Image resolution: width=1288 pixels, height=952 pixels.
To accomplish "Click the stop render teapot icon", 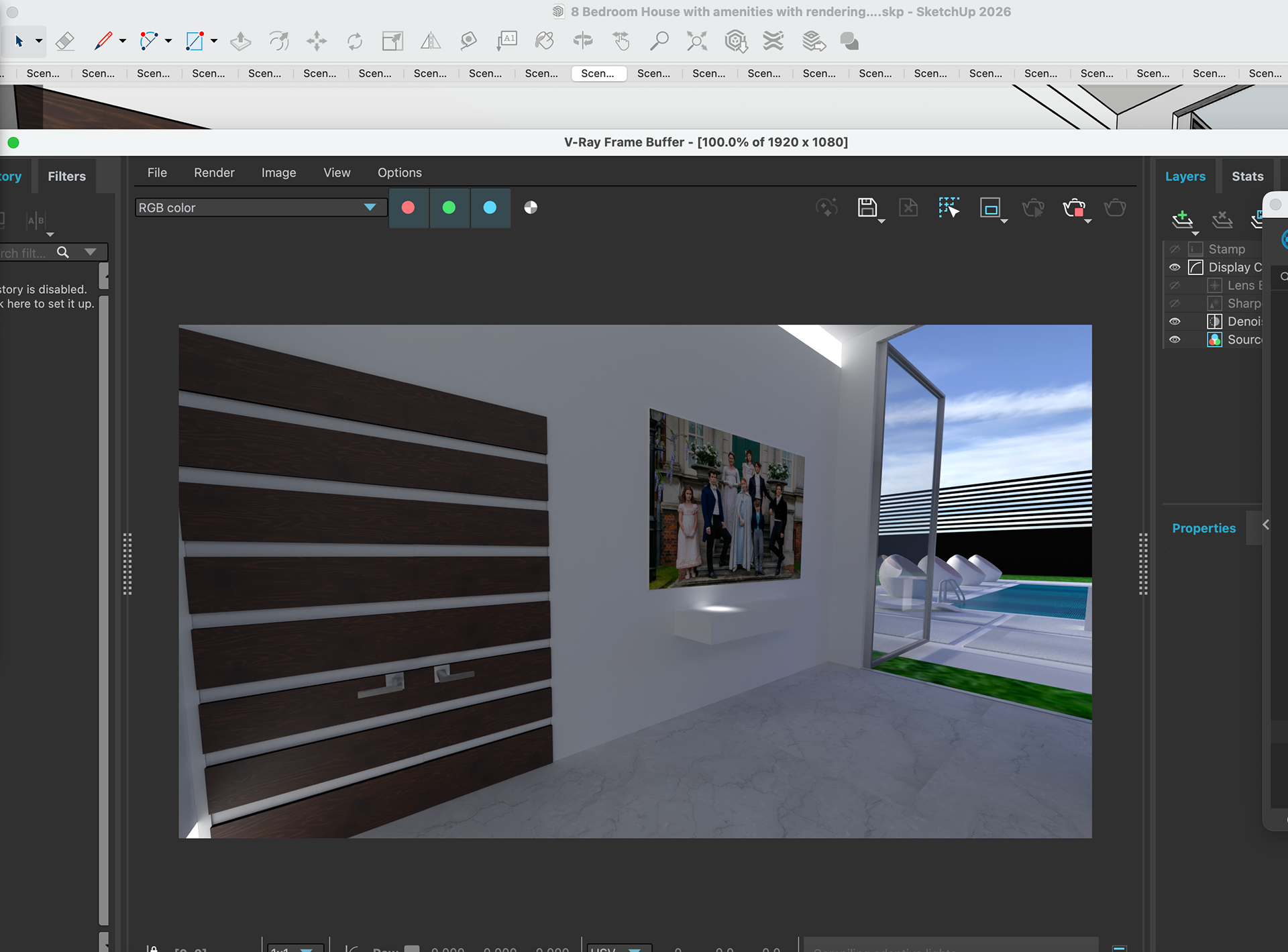I will pos(1074,208).
